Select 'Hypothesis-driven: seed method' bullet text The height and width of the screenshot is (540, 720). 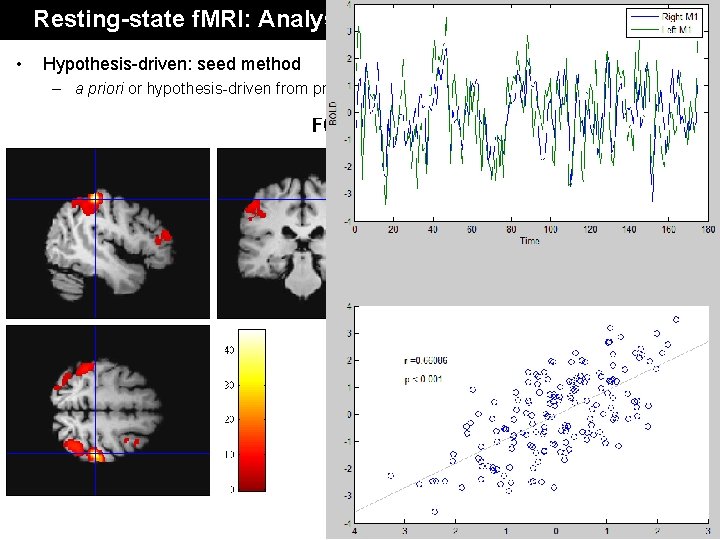tap(172, 64)
